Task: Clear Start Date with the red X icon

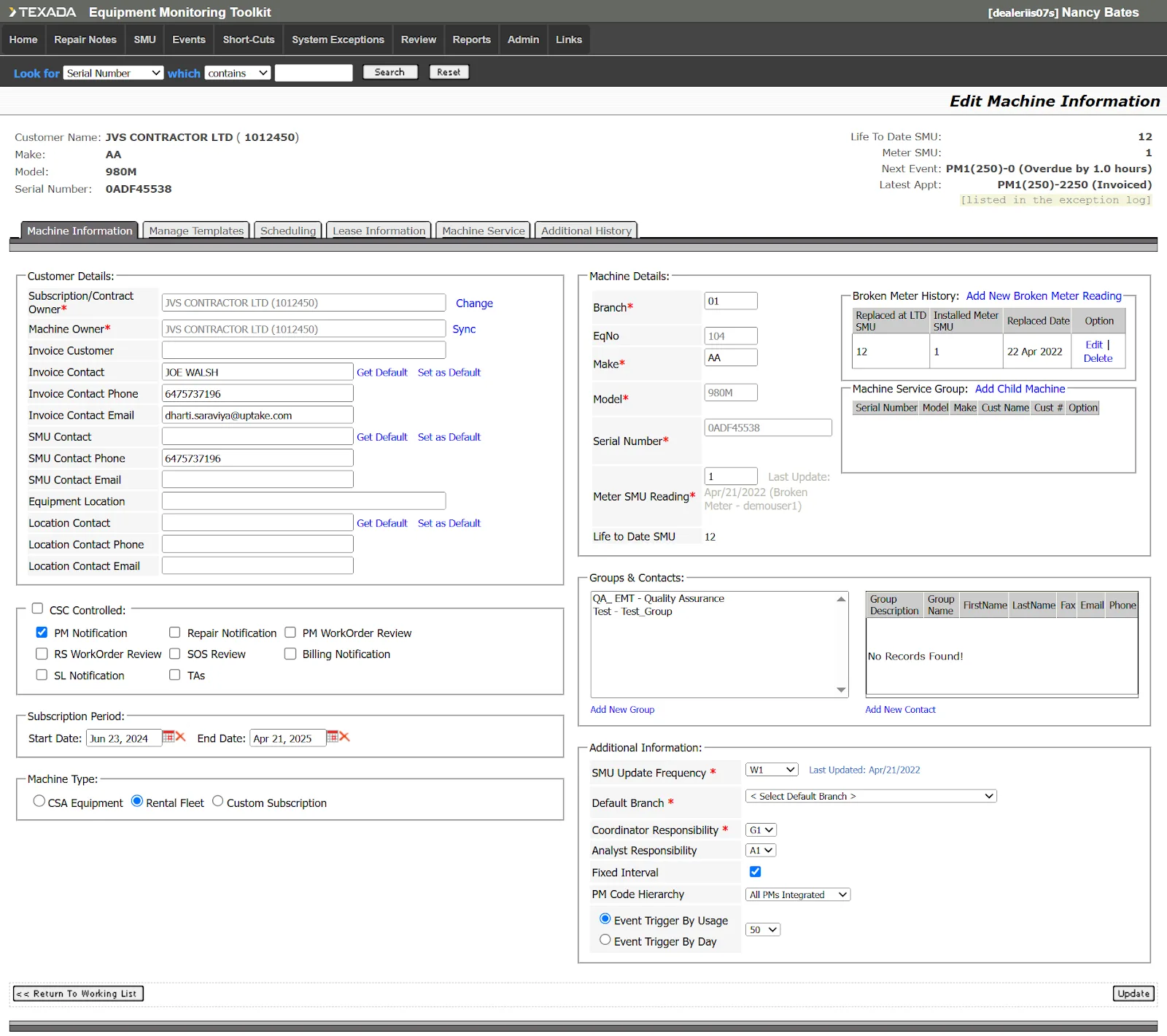Action: (x=181, y=737)
